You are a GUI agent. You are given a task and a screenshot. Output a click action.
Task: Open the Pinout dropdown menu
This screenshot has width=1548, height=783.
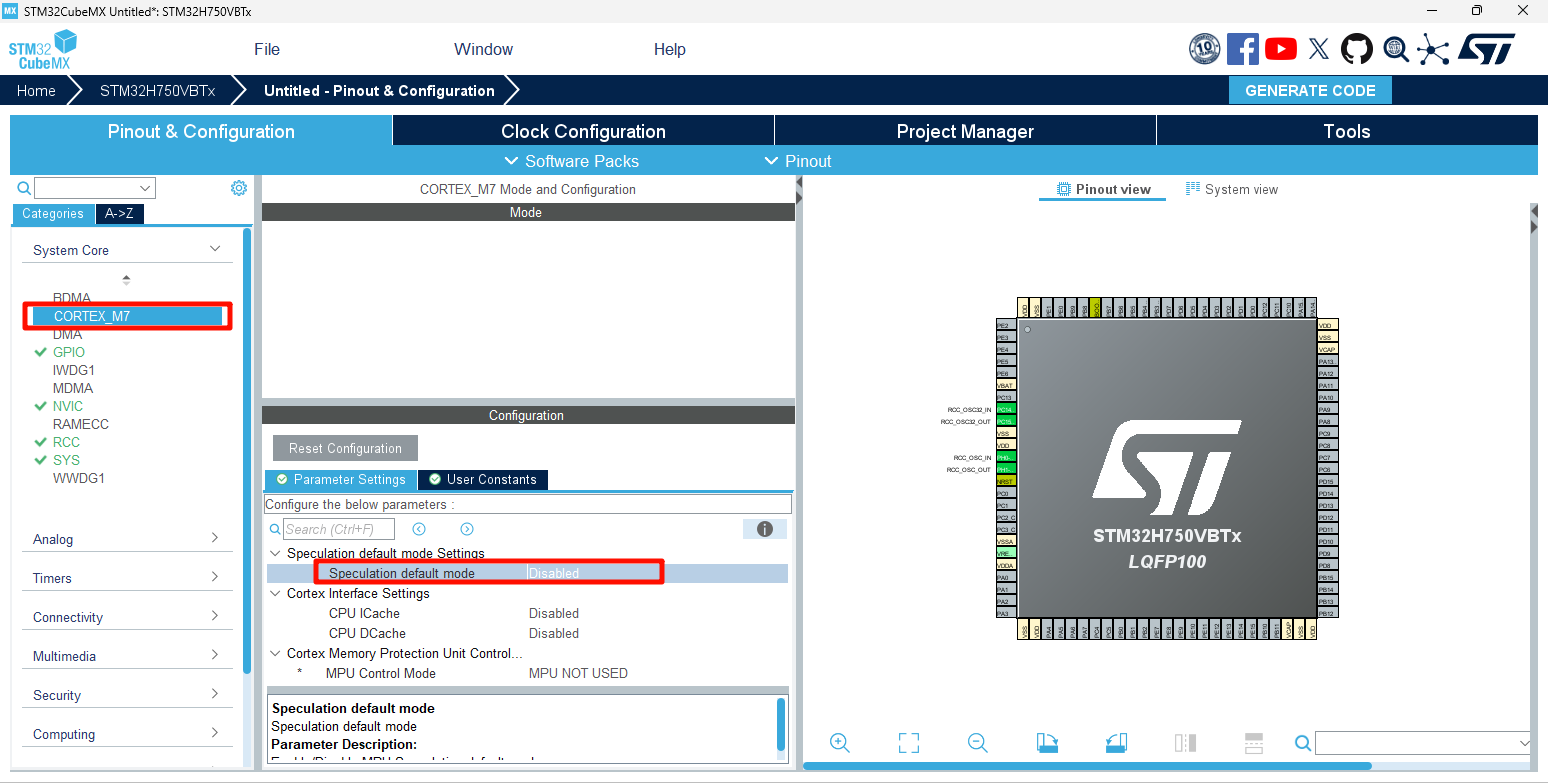pyautogui.click(x=798, y=161)
